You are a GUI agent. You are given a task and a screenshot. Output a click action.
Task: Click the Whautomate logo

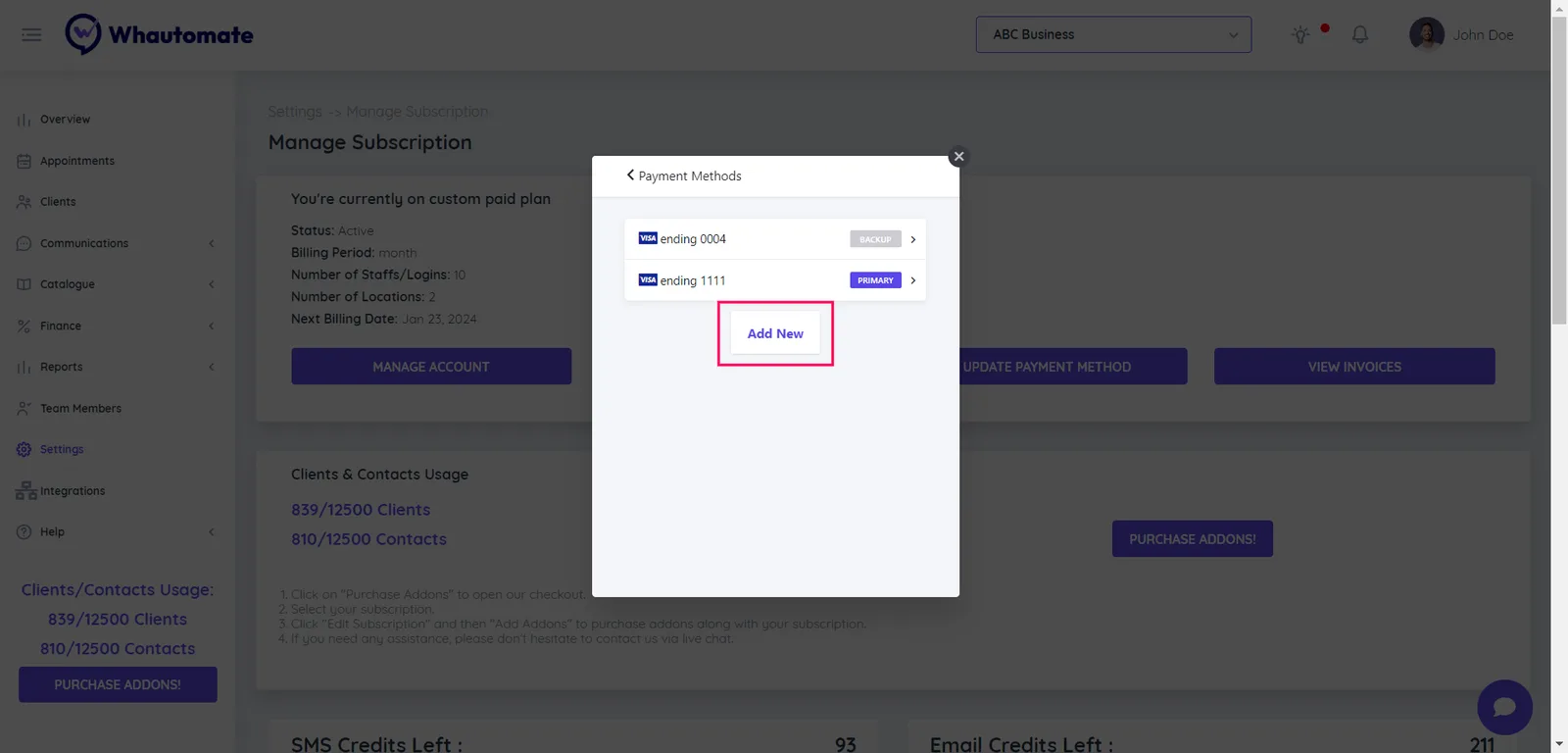159,34
